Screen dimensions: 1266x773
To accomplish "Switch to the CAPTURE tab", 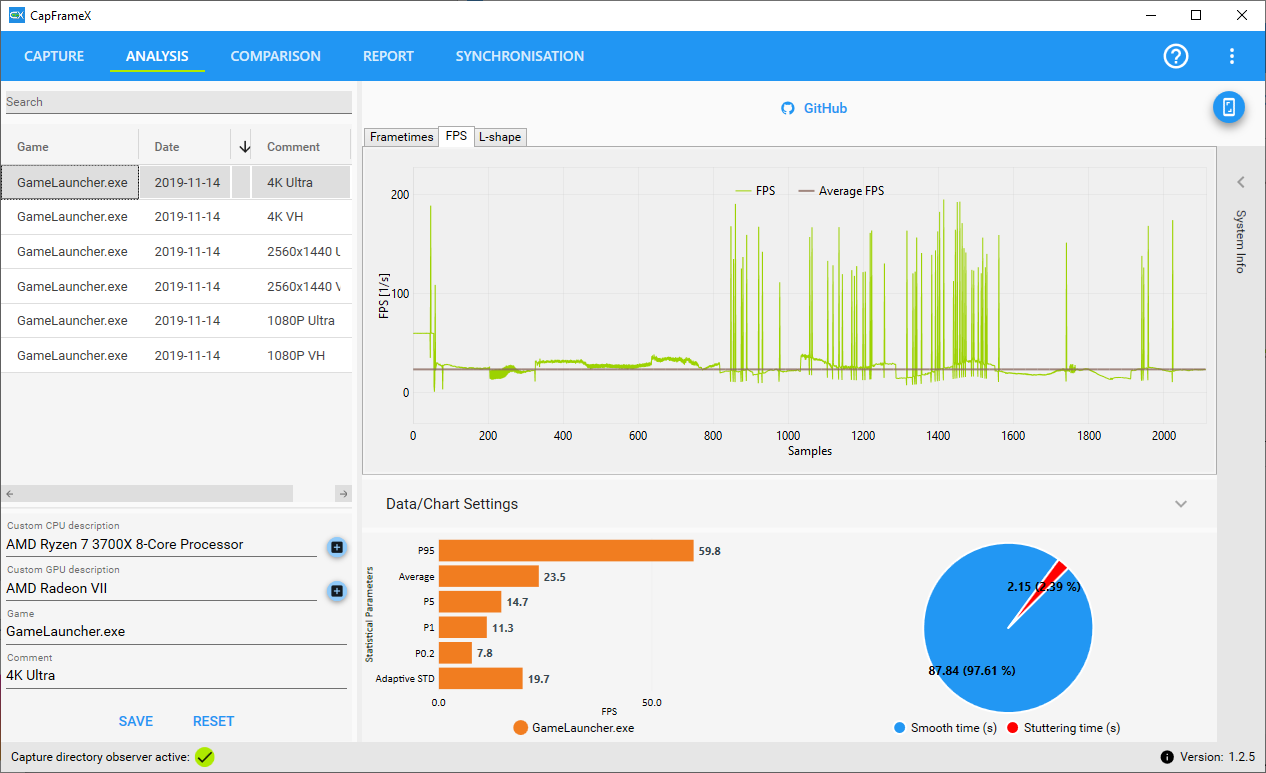I will (54, 56).
